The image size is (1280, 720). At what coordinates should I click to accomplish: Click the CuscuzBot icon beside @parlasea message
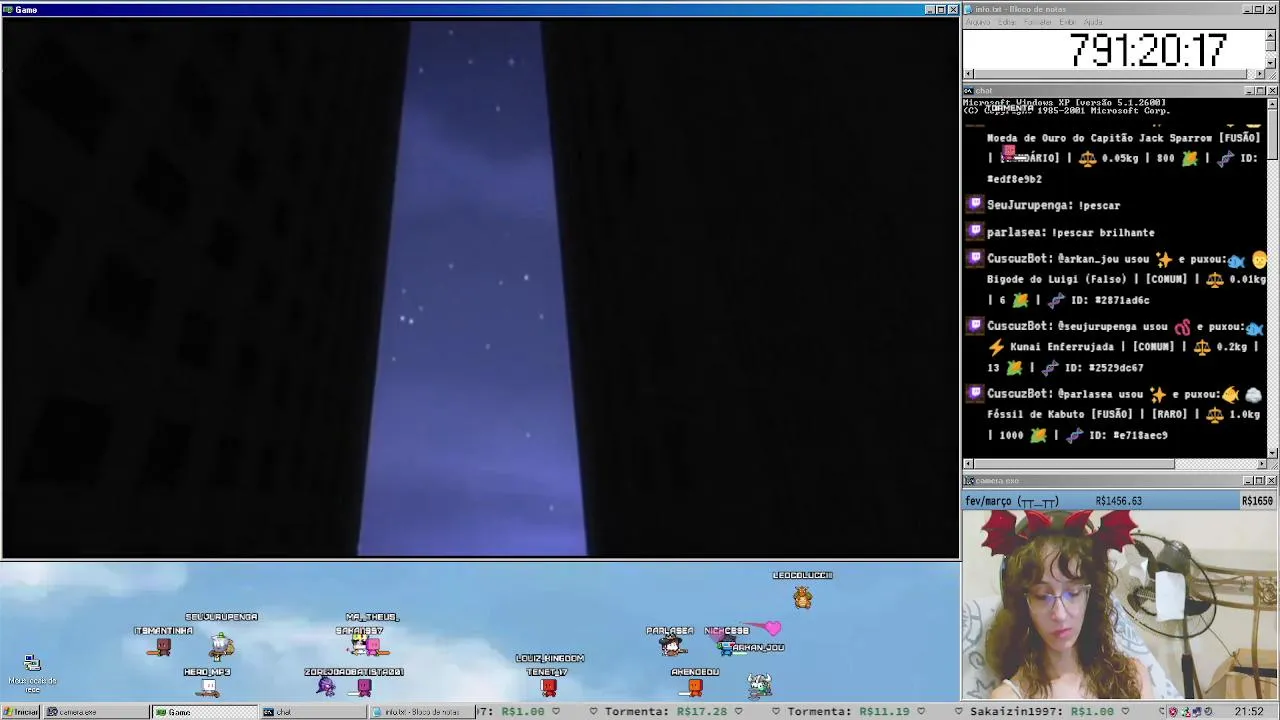click(975, 393)
